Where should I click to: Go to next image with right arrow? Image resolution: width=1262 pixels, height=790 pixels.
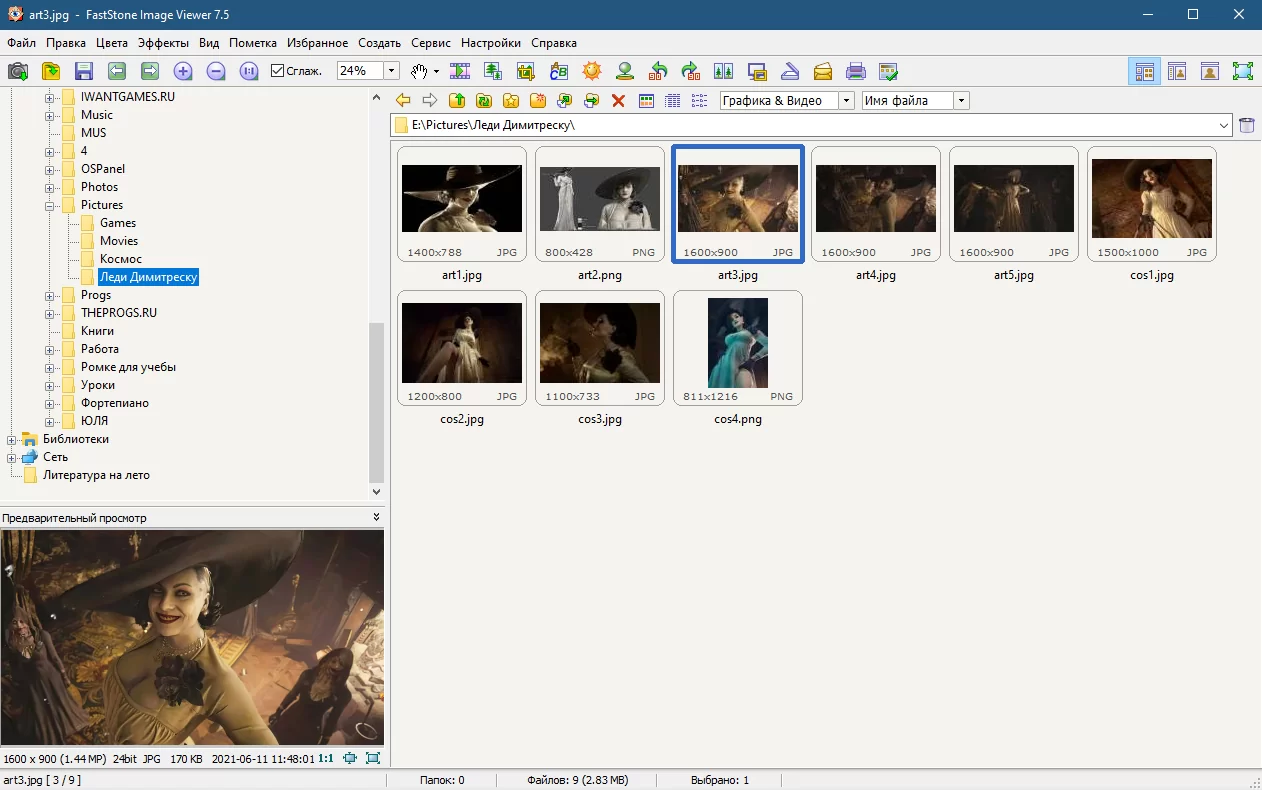(x=150, y=71)
